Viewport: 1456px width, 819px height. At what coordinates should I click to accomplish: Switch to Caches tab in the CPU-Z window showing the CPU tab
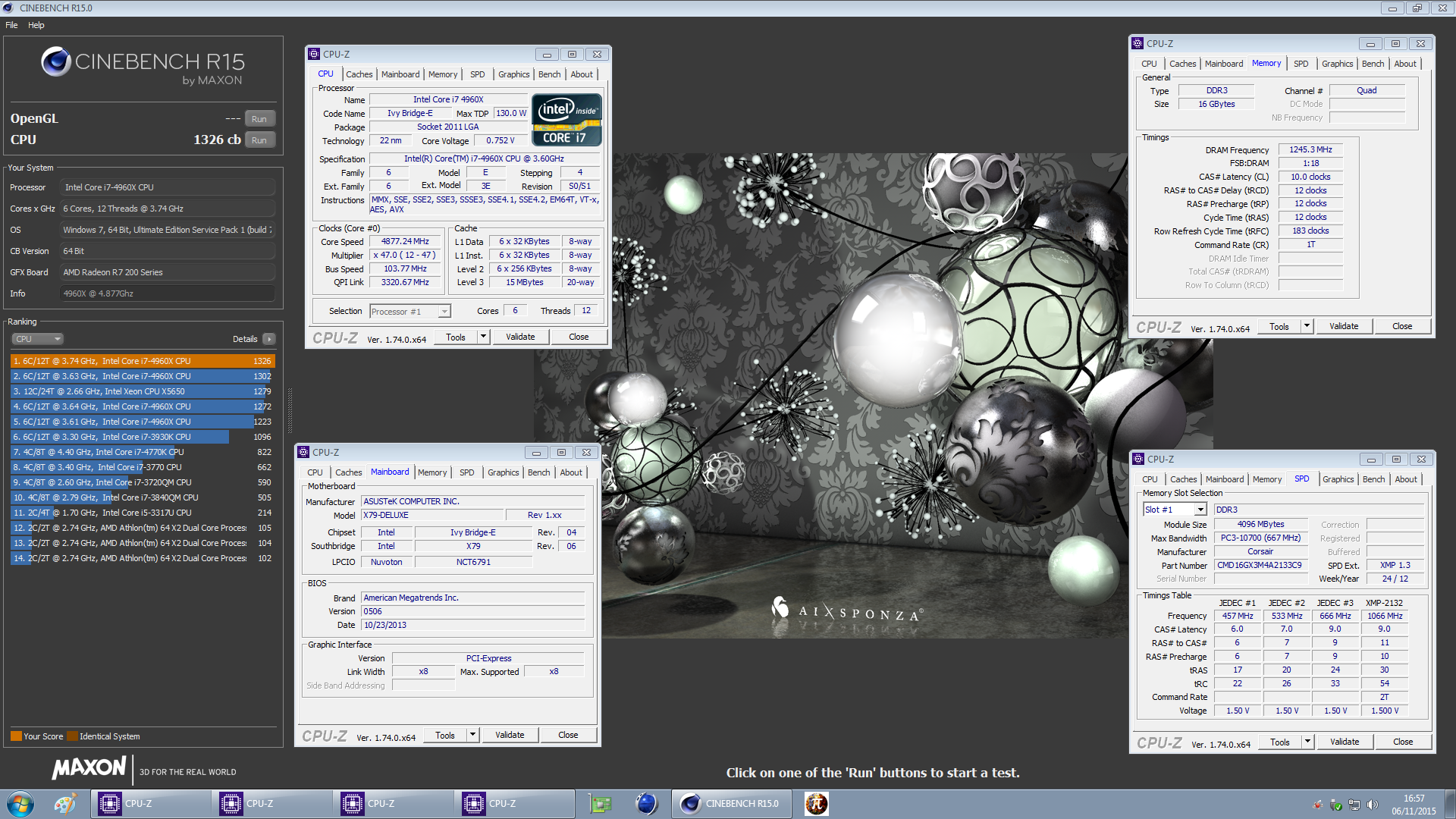(359, 74)
